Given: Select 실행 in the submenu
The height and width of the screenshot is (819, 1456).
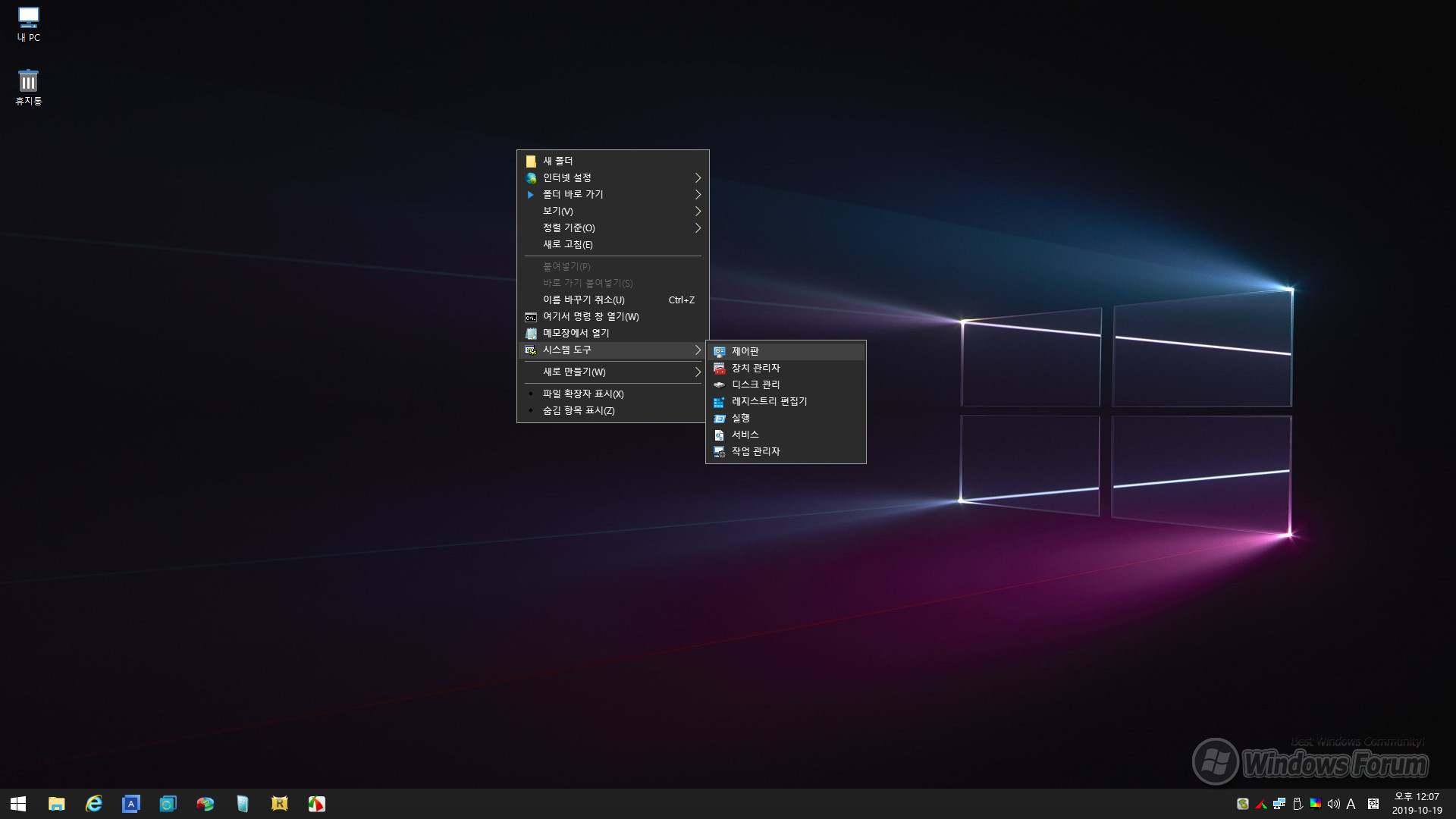Looking at the screenshot, I should click(x=786, y=418).
